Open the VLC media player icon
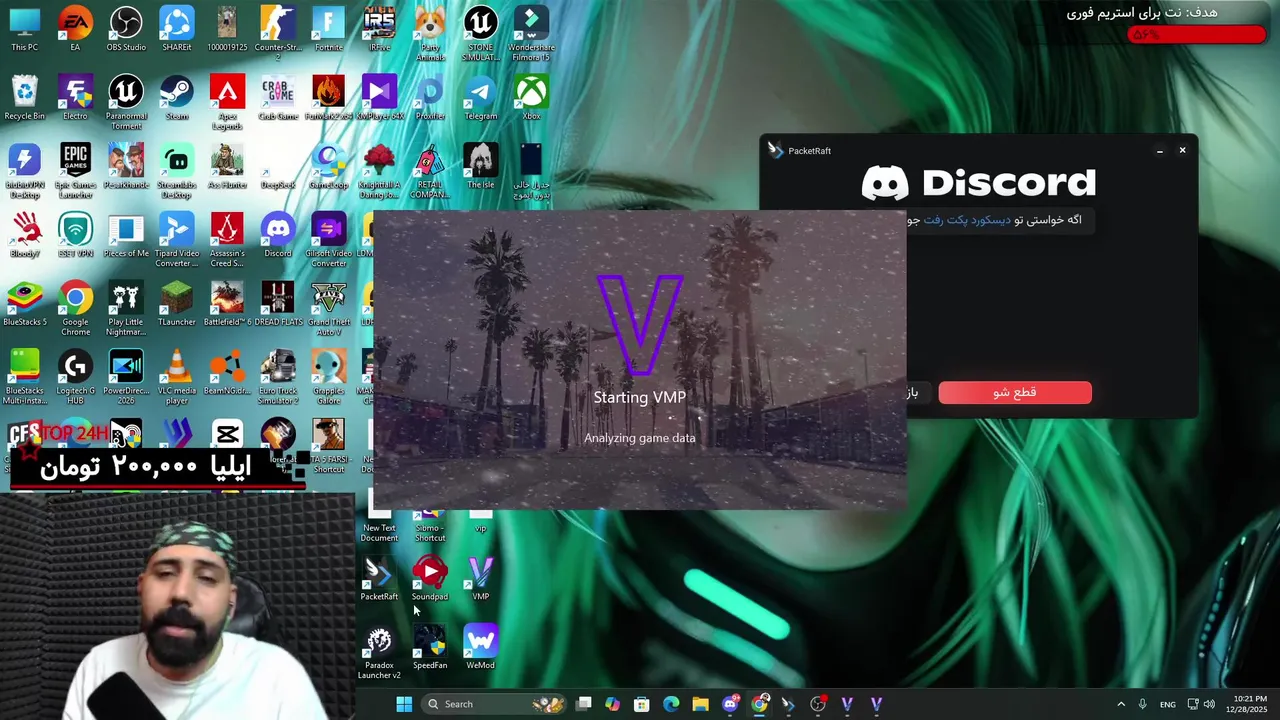Viewport: 1280px width, 720px height. (x=177, y=376)
